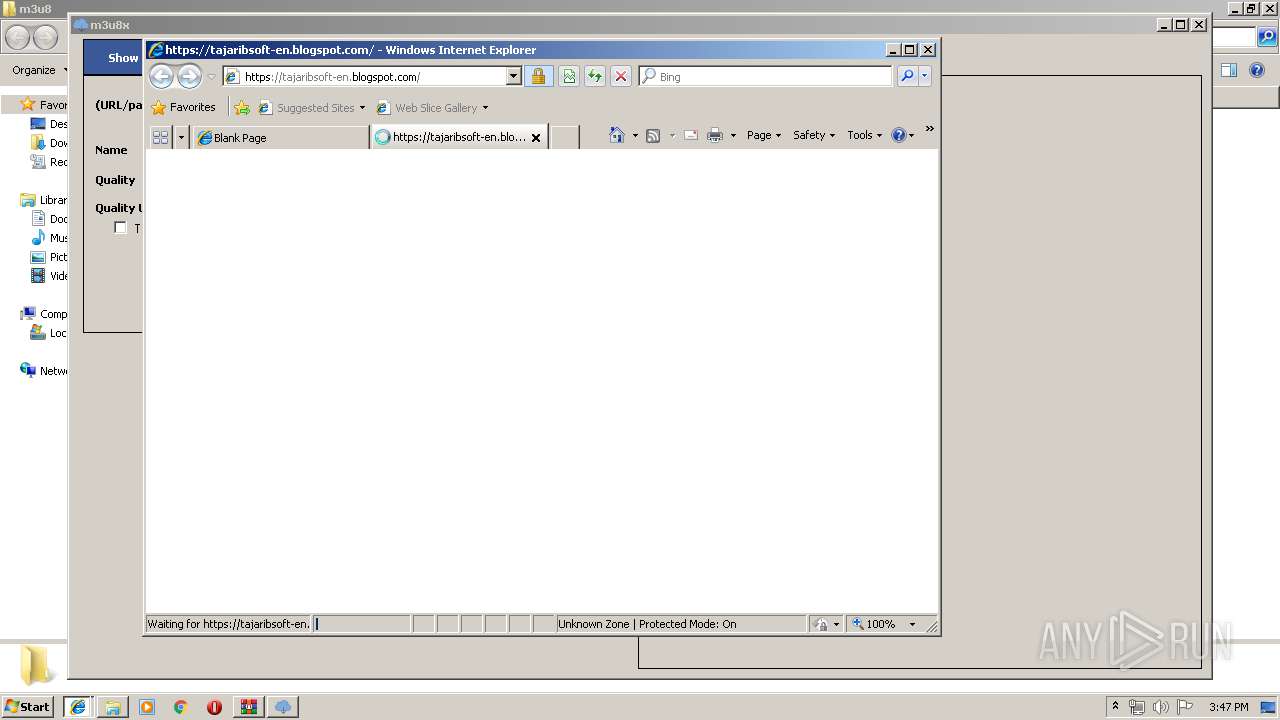The height and width of the screenshot is (720, 1280).
Task: Close the tajaribsoft-en.blogspot tab
Action: point(536,138)
